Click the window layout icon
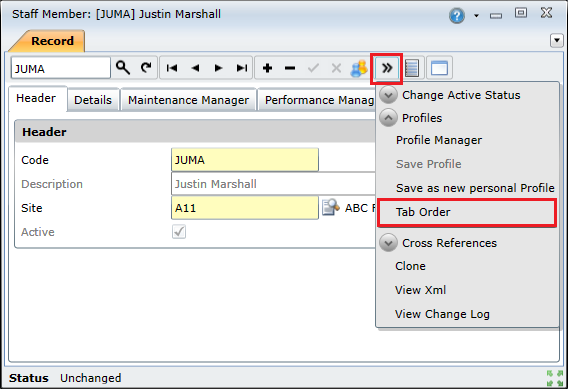This screenshot has height=389, width=568. 439,68
